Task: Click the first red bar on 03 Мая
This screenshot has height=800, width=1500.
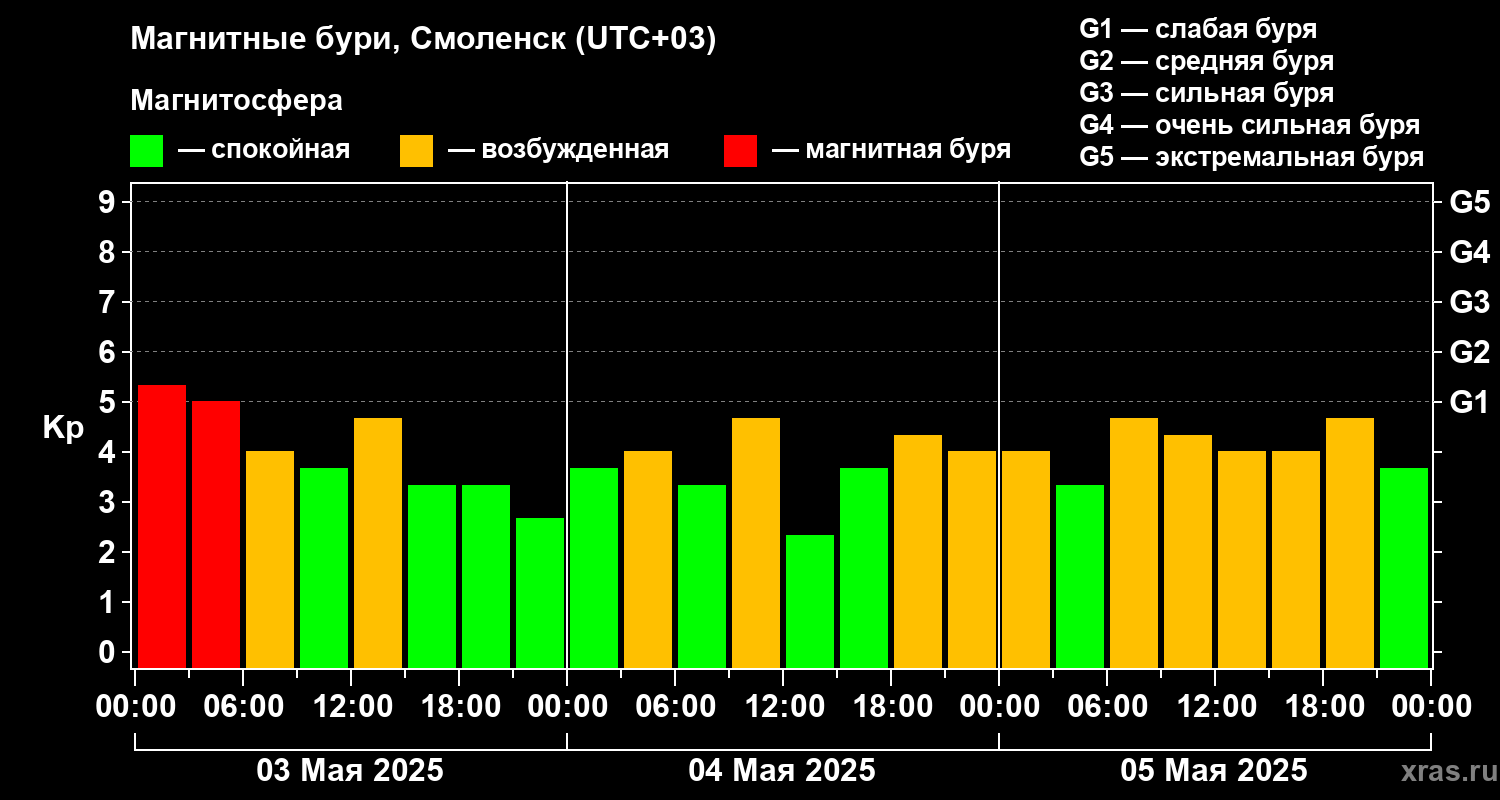Action: point(162,526)
